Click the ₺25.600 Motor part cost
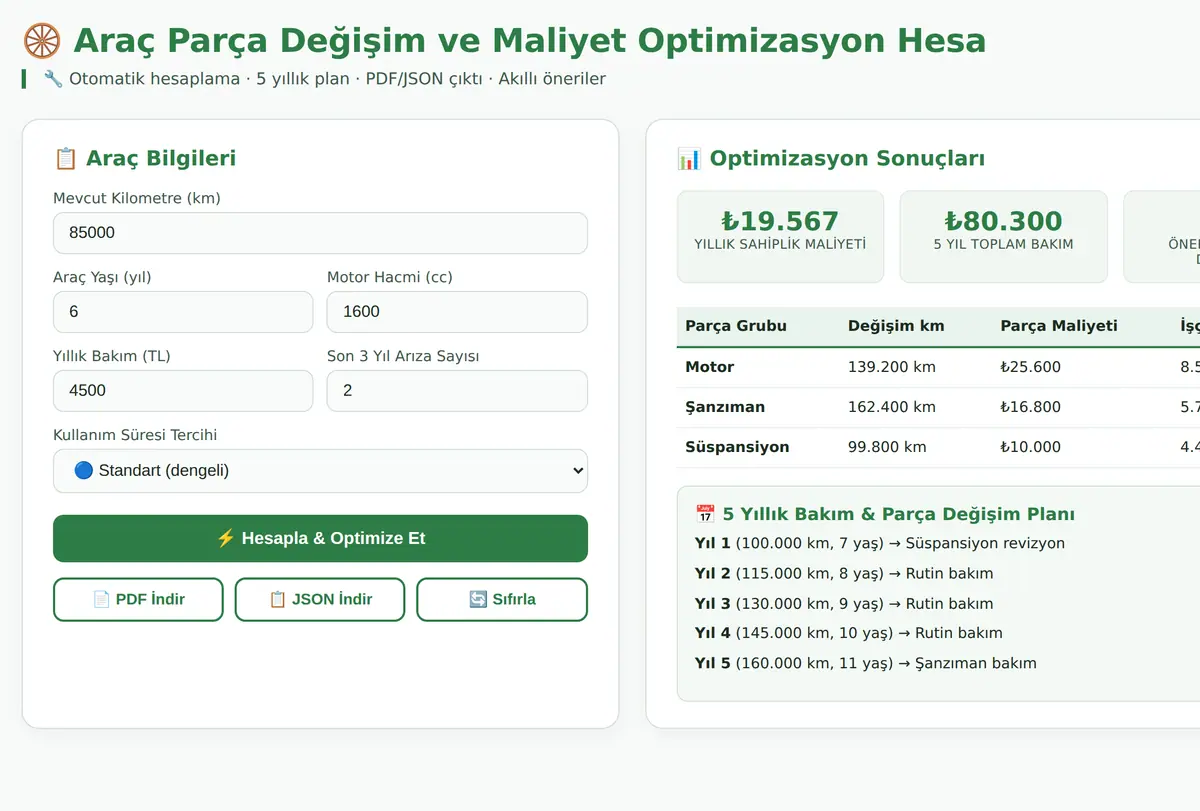 point(1030,367)
